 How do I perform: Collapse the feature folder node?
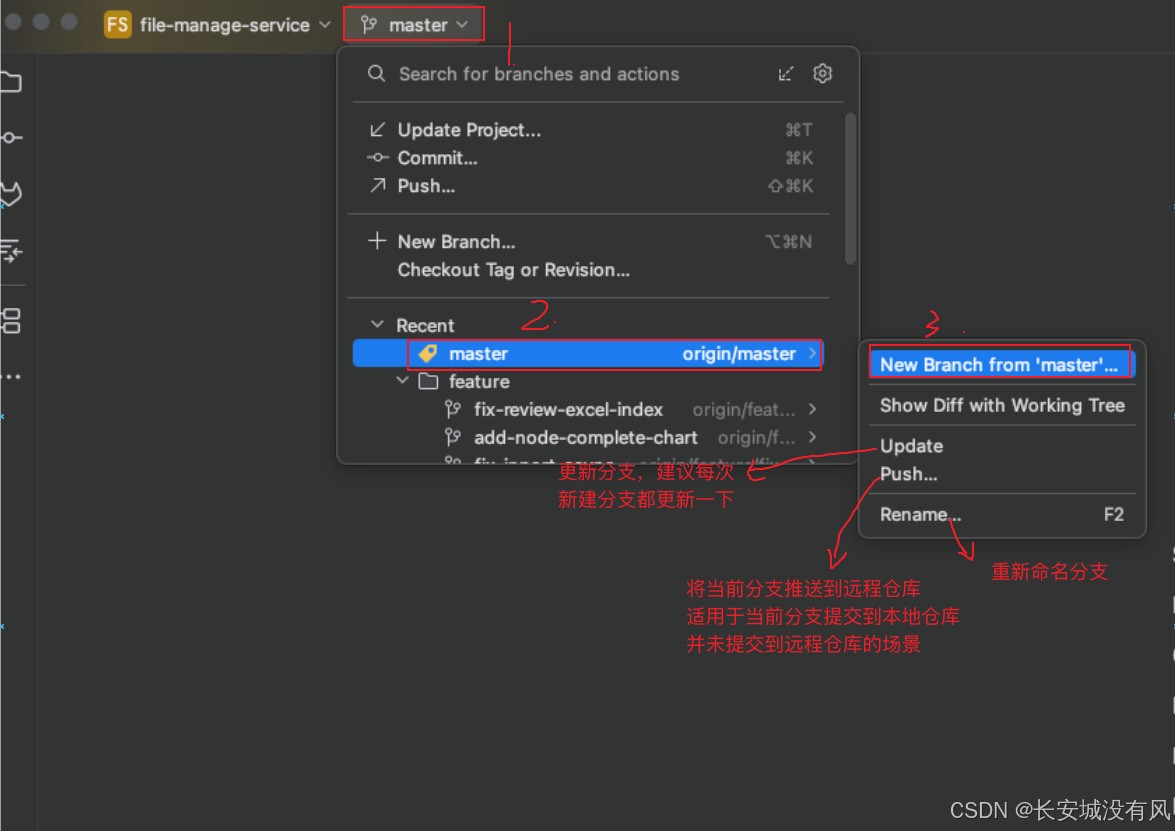(402, 381)
